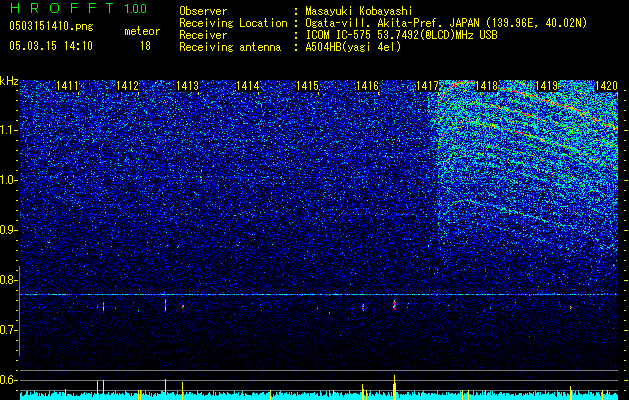
Task: Click the Receiving antenna label
Action: pyautogui.click(x=230, y=47)
